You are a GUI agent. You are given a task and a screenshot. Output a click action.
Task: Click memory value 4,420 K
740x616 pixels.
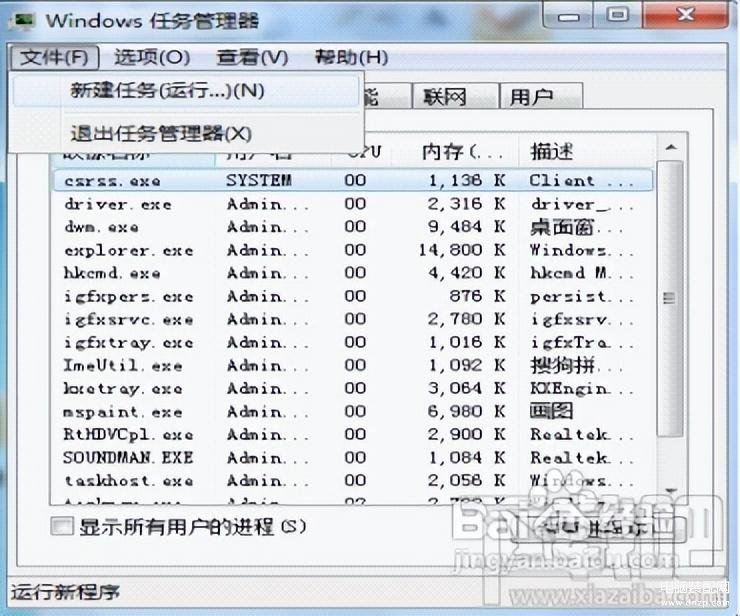[466, 272]
